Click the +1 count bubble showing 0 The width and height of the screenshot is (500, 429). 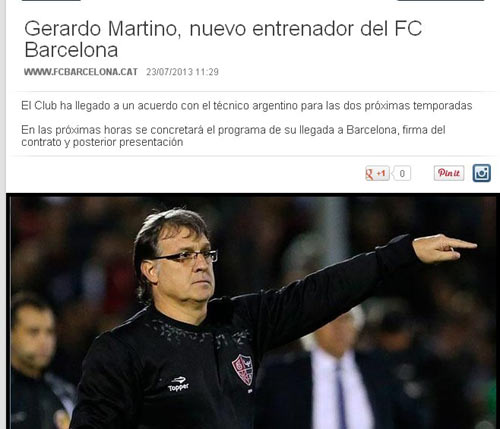tap(402, 173)
